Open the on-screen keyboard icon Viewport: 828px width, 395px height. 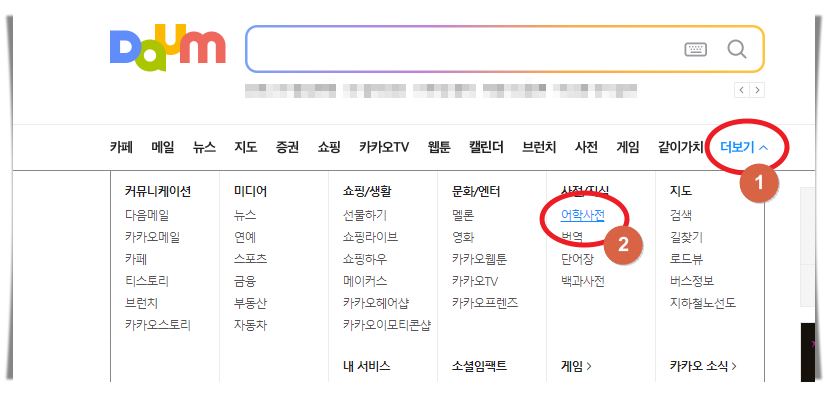[x=695, y=50]
